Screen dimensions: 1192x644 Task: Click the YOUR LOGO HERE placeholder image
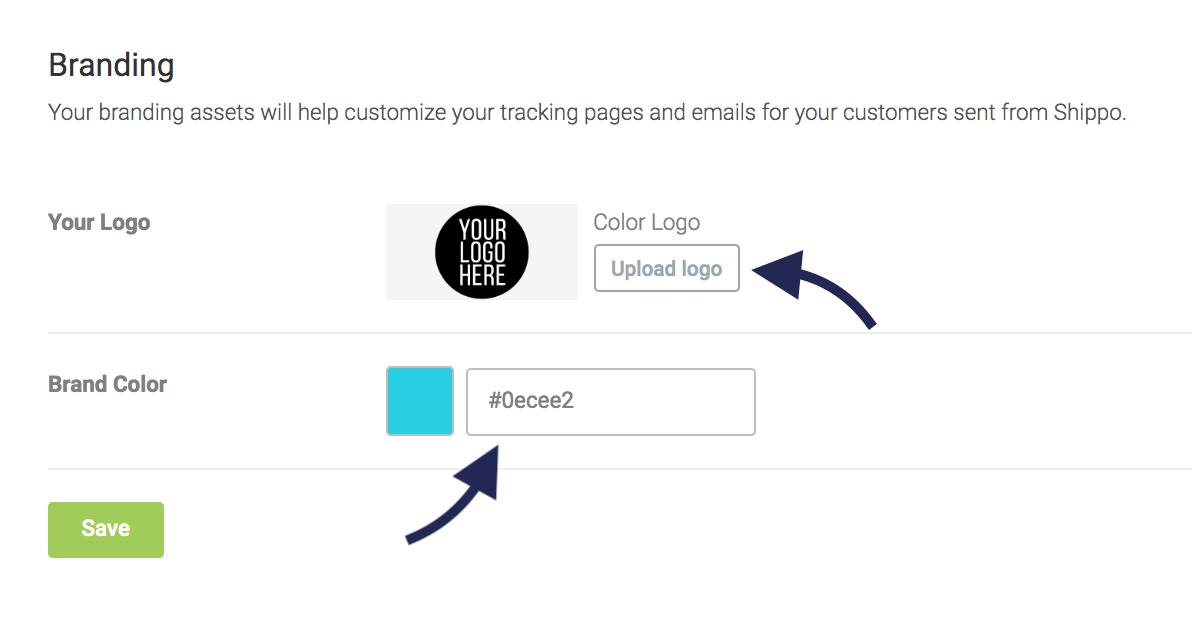pyautogui.click(x=481, y=252)
